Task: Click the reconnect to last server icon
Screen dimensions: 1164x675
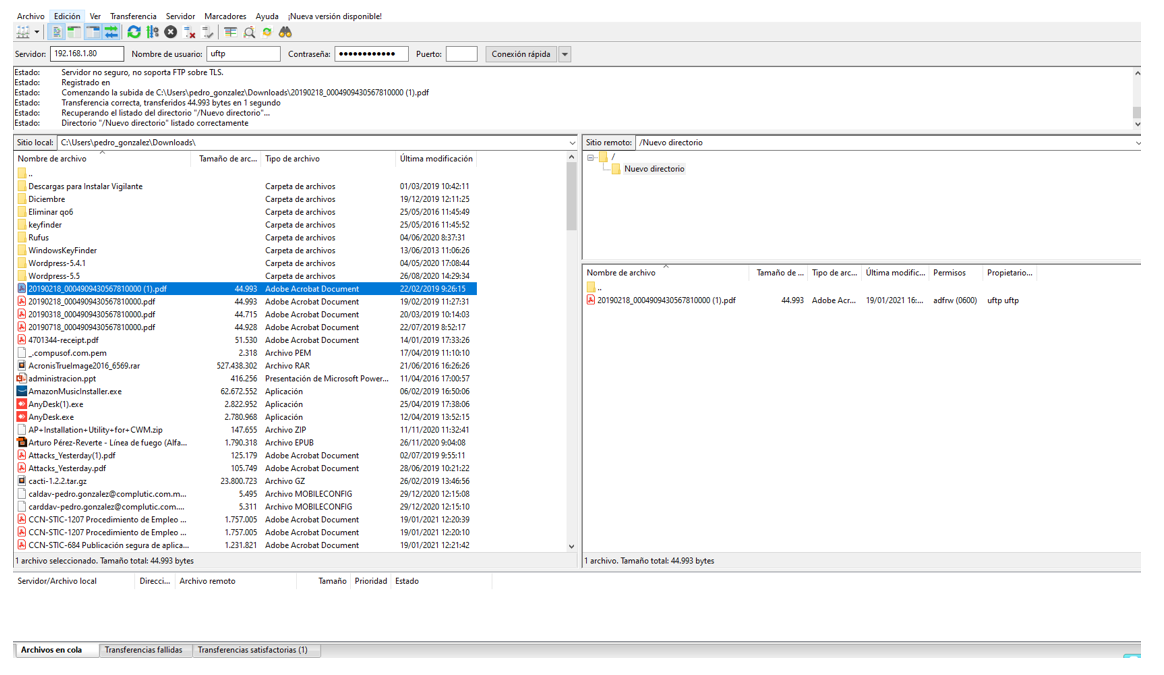Action: pyautogui.click(x=208, y=32)
